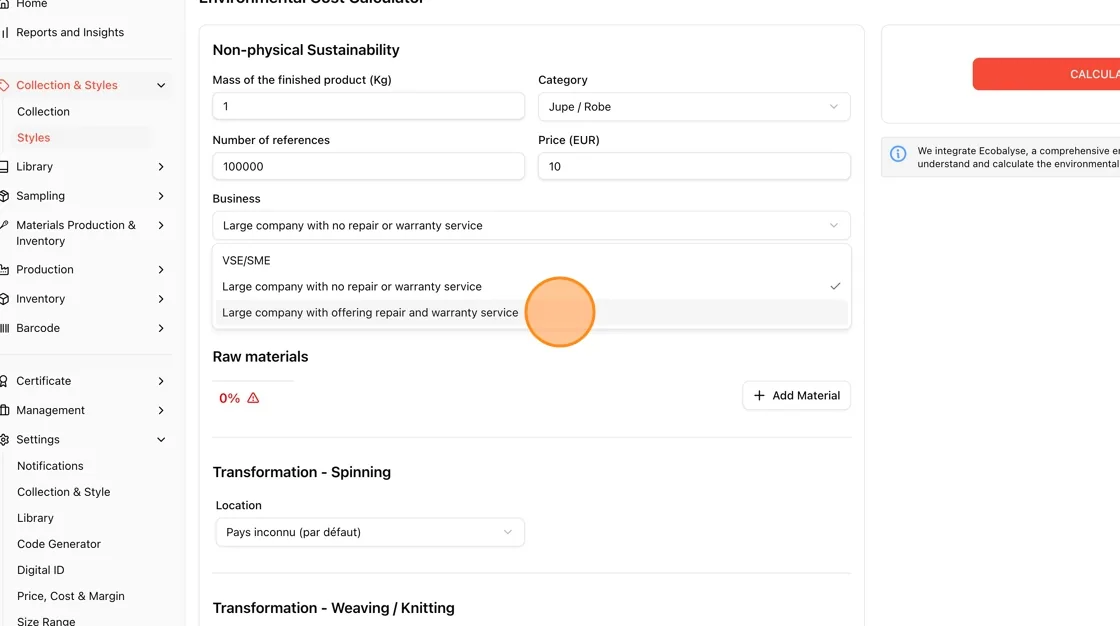The width and height of the screenshot is (1120, 626).
Task: Collapse the Settings section chevron
Action: [x=161, y=439]
